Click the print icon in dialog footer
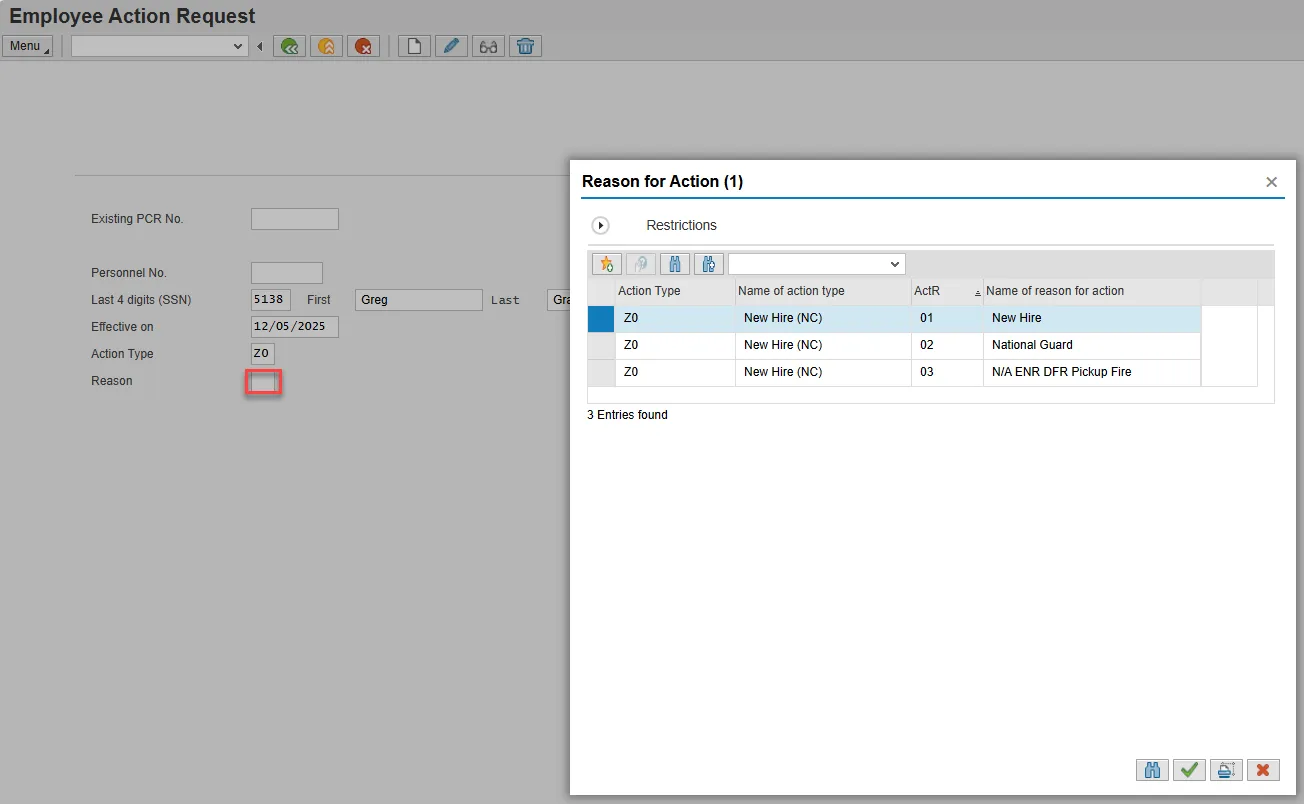Image resolution: width=1304 pixels, height=804 pixels. click(x=1226, y=770)
